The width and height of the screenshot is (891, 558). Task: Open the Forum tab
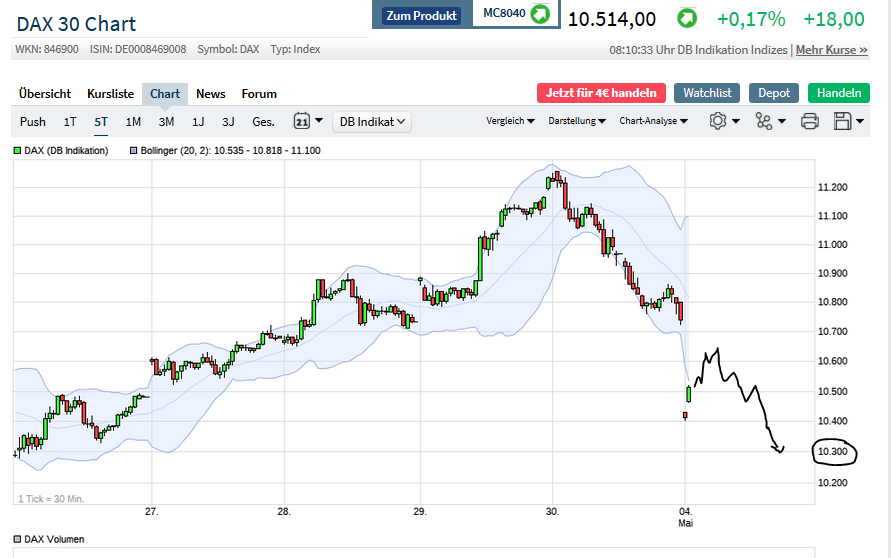pyautogui.click(x=259, y=94)
